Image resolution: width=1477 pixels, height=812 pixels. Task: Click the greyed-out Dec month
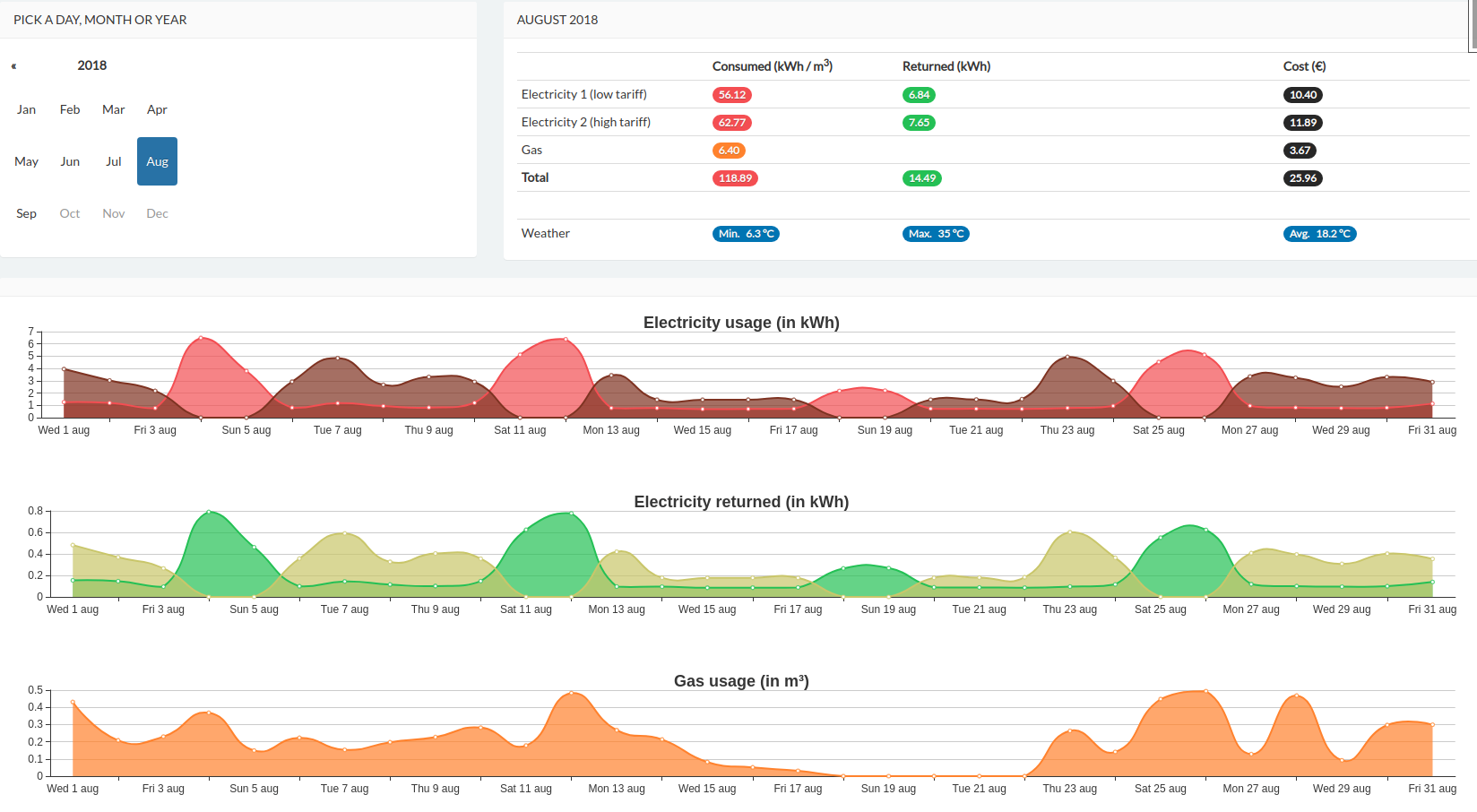pyautogui.click(x=157, y=213)
